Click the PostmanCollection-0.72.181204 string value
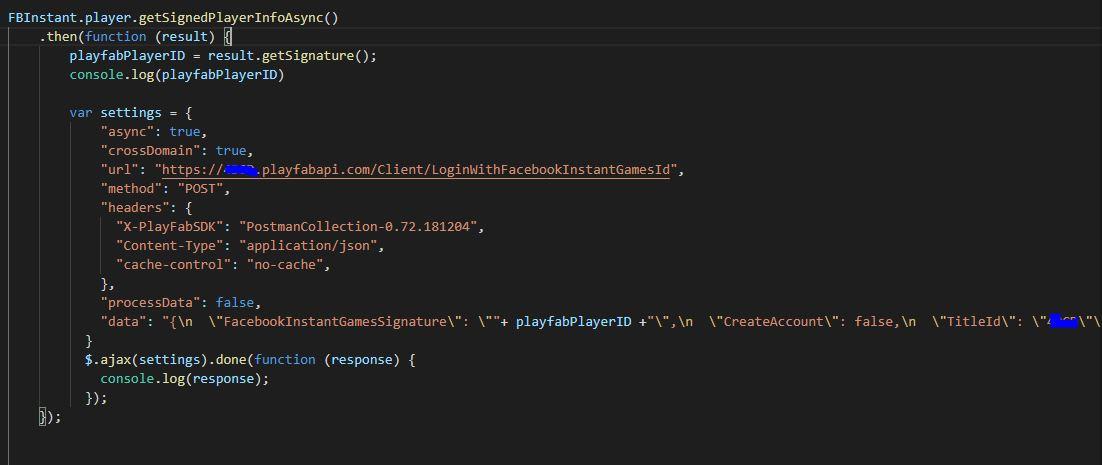 coord(362,227)
